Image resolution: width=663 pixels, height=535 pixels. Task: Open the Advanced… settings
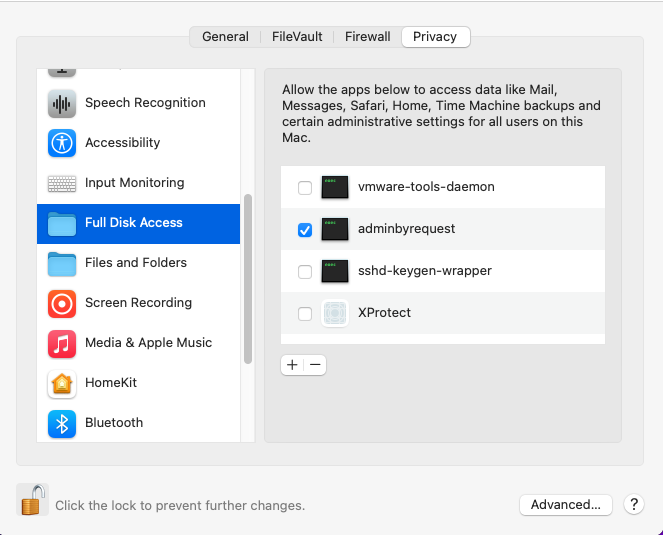(x=566, y=505)
